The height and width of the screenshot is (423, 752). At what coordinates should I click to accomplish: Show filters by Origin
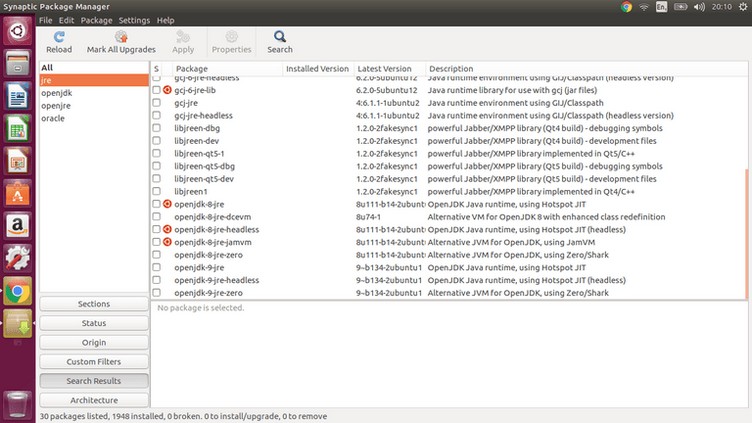(x=94, y=342)
